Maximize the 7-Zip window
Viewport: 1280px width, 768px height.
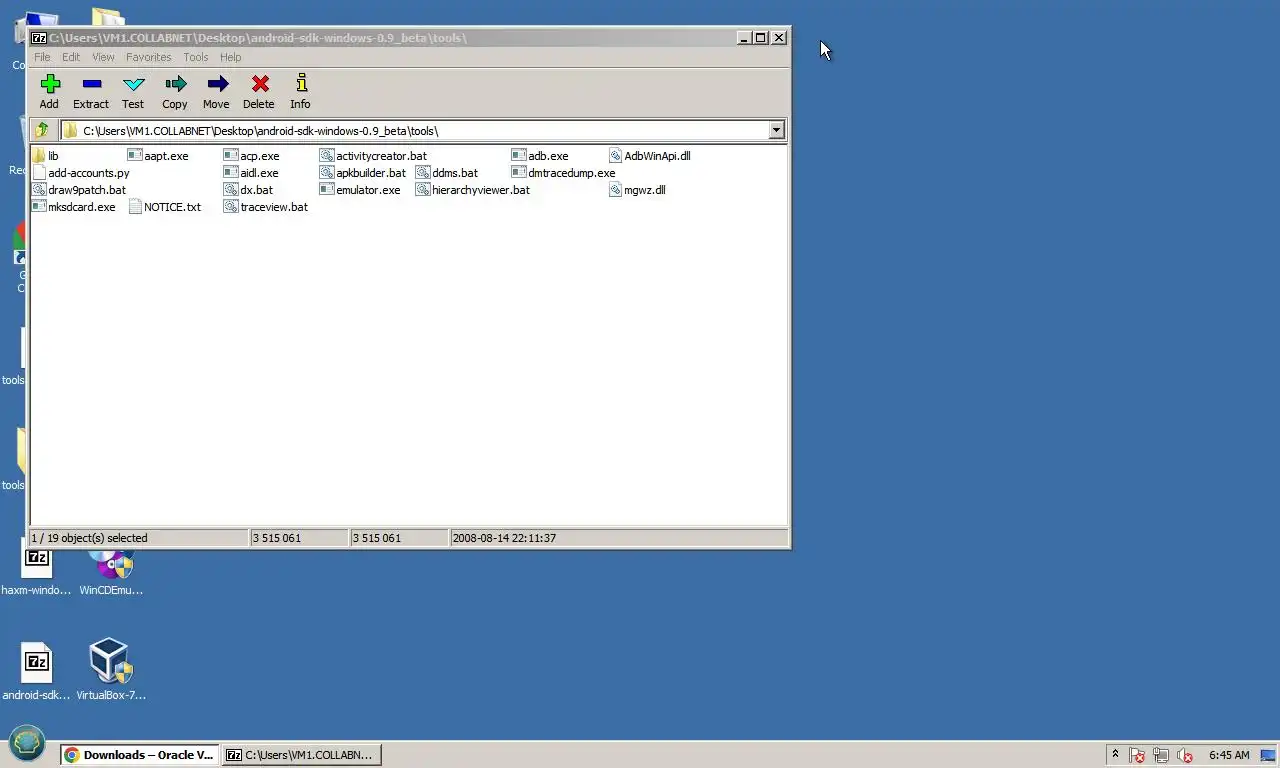761,38
